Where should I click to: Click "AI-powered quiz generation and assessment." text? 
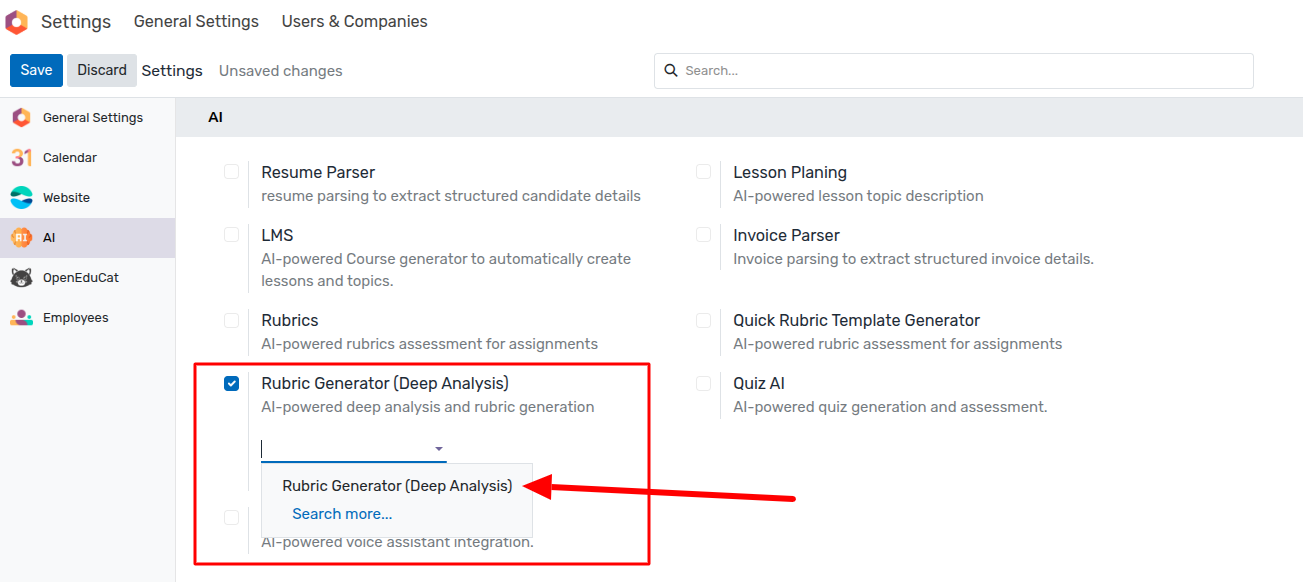tap(890, 407)
